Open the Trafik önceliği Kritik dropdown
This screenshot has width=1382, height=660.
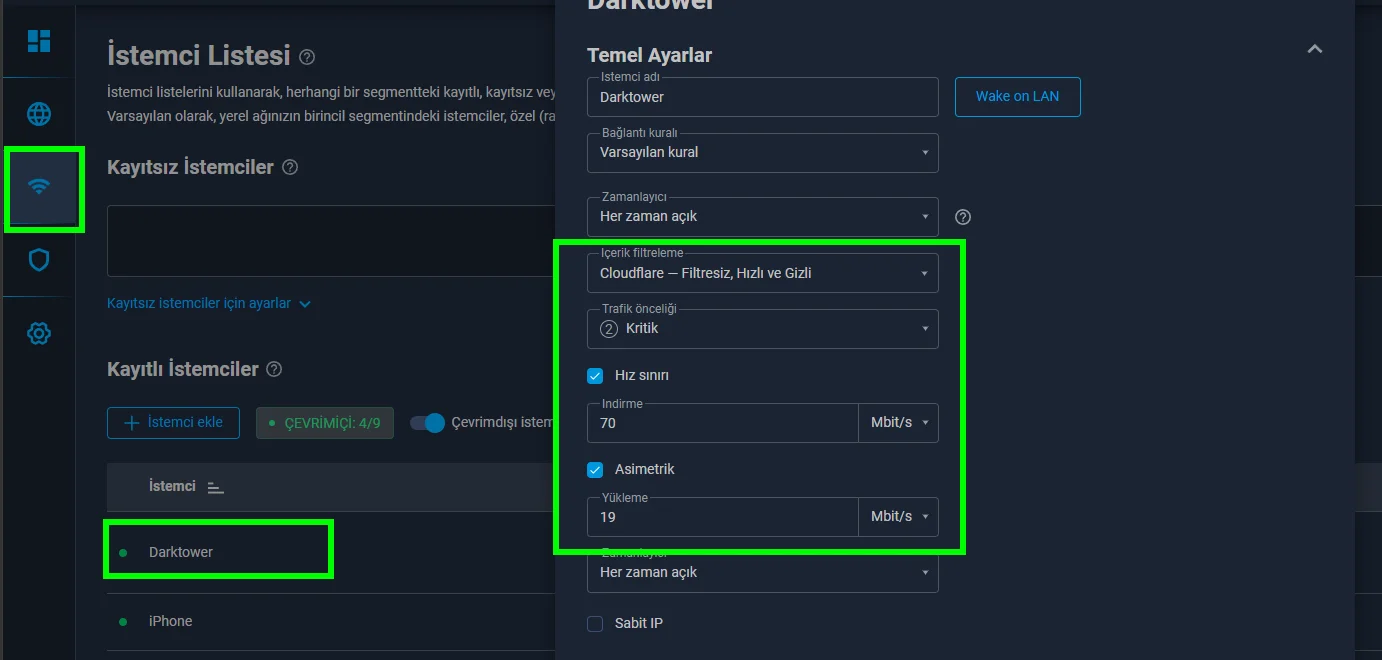pos(763,329)
